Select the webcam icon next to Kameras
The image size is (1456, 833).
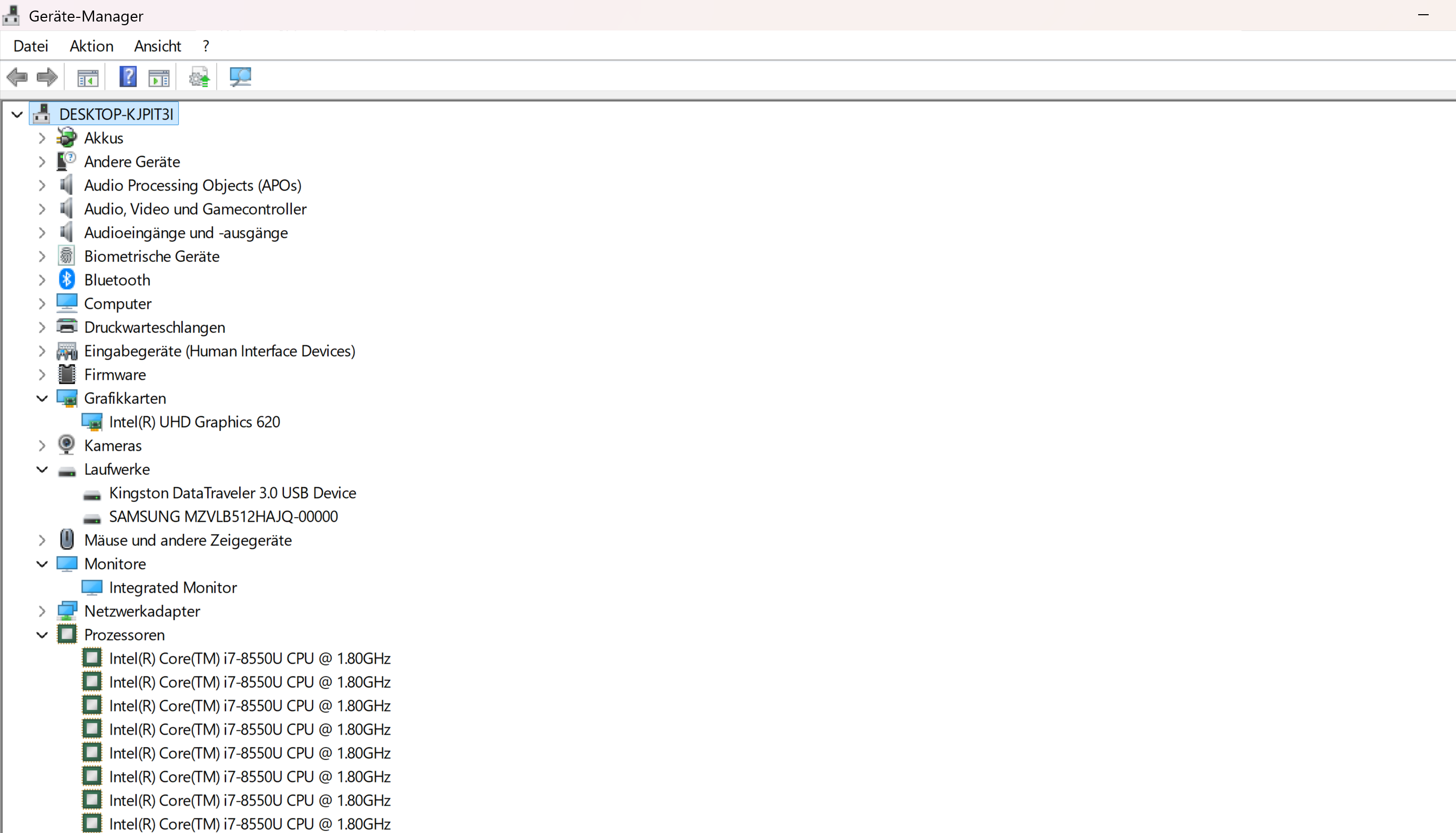tap(66, 445)
